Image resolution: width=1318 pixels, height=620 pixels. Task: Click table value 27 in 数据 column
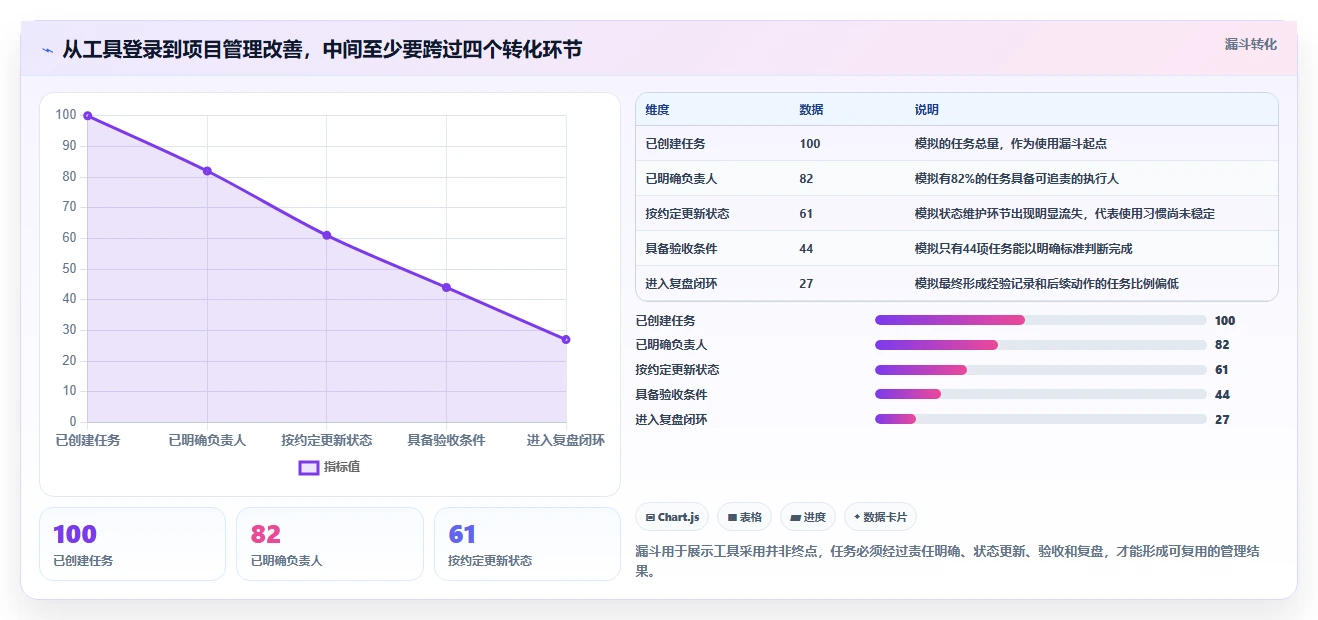click(806, 283)
